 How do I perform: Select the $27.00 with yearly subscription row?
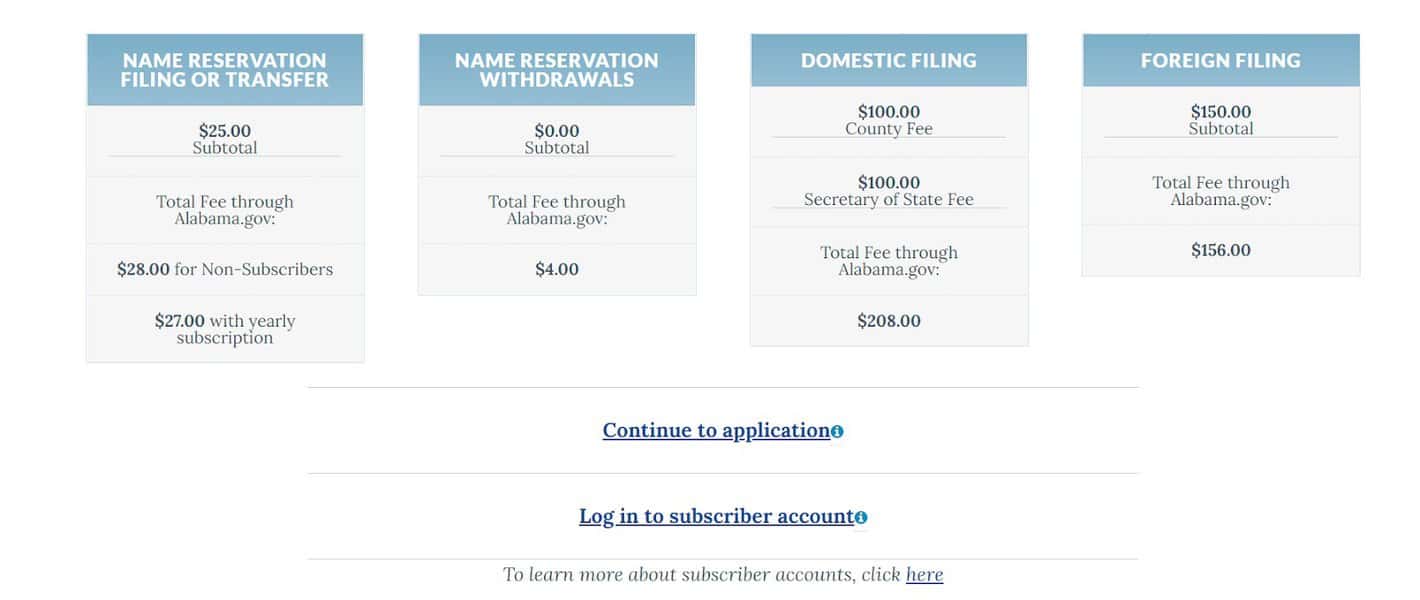(x=225, y=329)
